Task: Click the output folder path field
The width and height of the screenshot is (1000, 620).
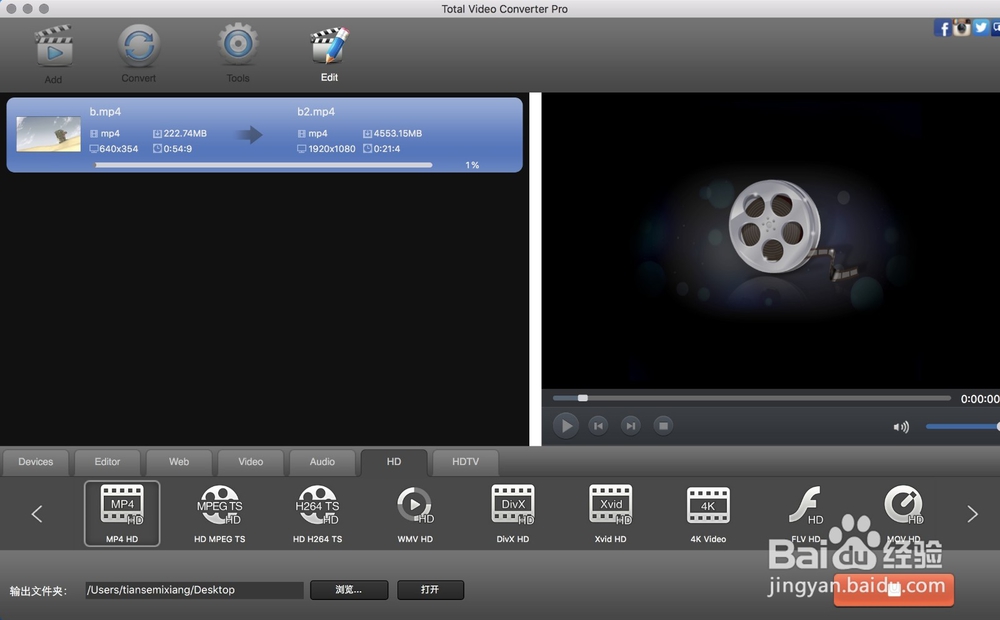Action: pyautogui.click(x=195, y=590)
